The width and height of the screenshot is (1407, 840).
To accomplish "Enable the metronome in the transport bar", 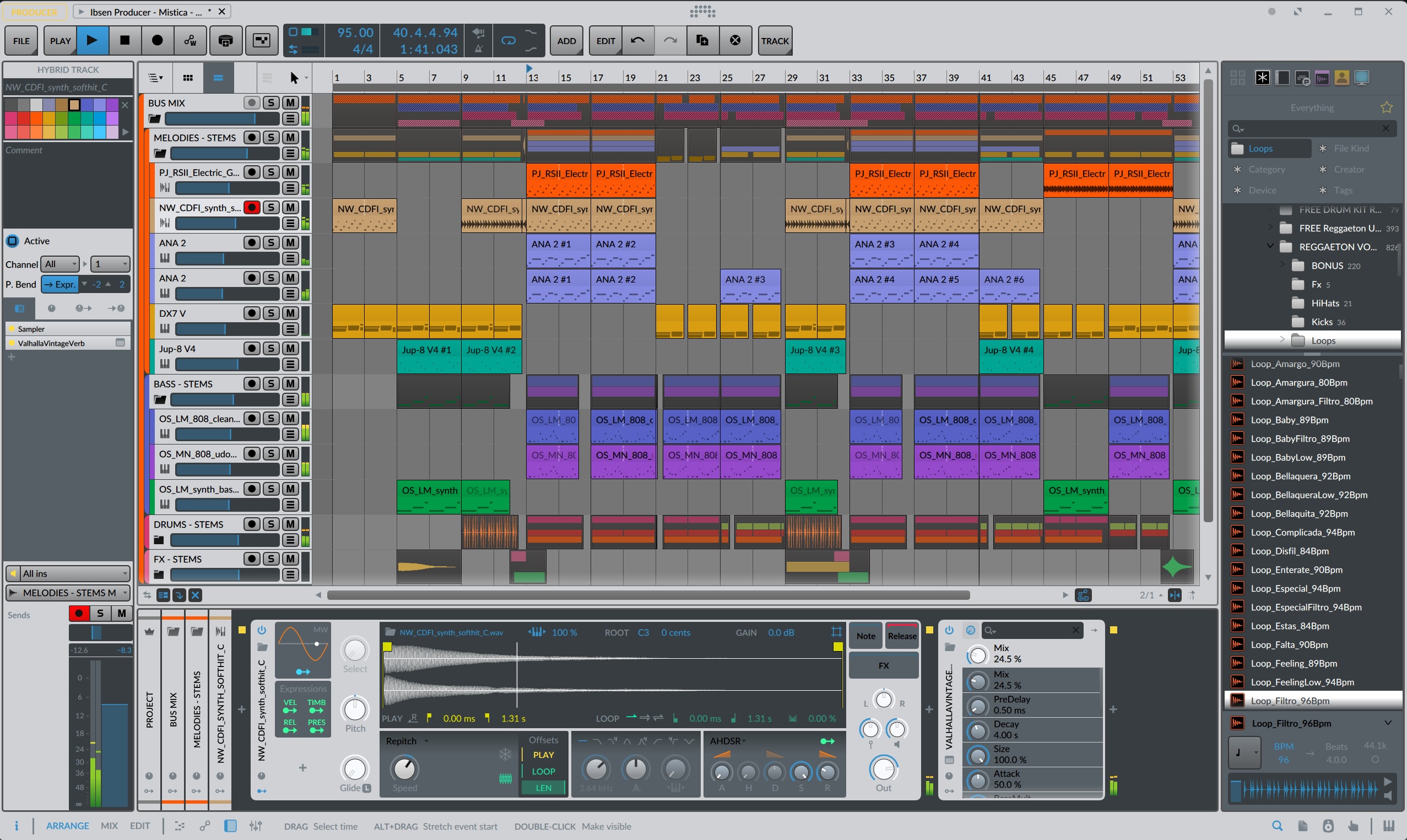I will point(479,50).
